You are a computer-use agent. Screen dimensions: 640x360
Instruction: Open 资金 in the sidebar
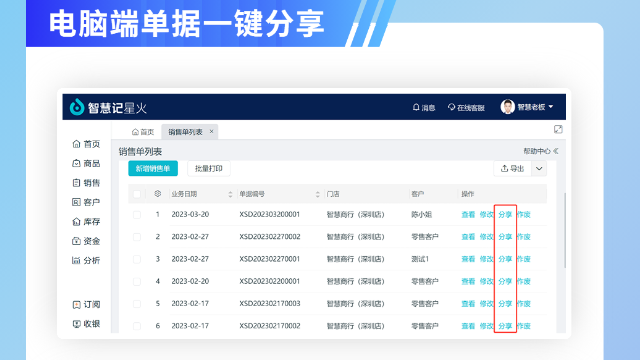pos(86,241)
